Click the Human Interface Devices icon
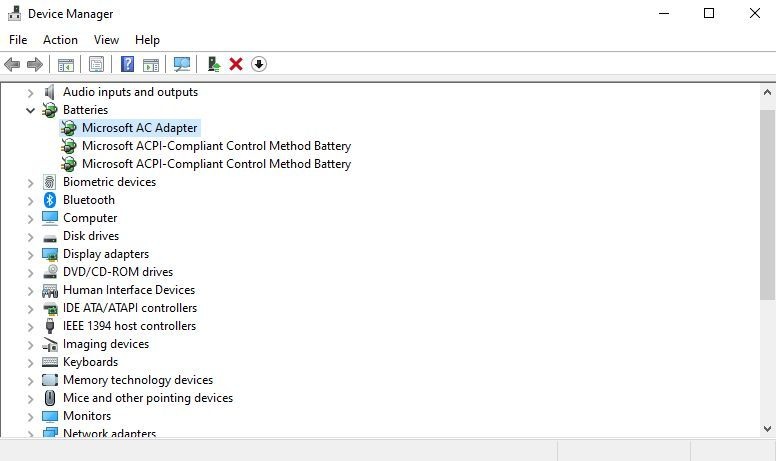The height and width of the screenshot is (461, 776). pos(49,290)
